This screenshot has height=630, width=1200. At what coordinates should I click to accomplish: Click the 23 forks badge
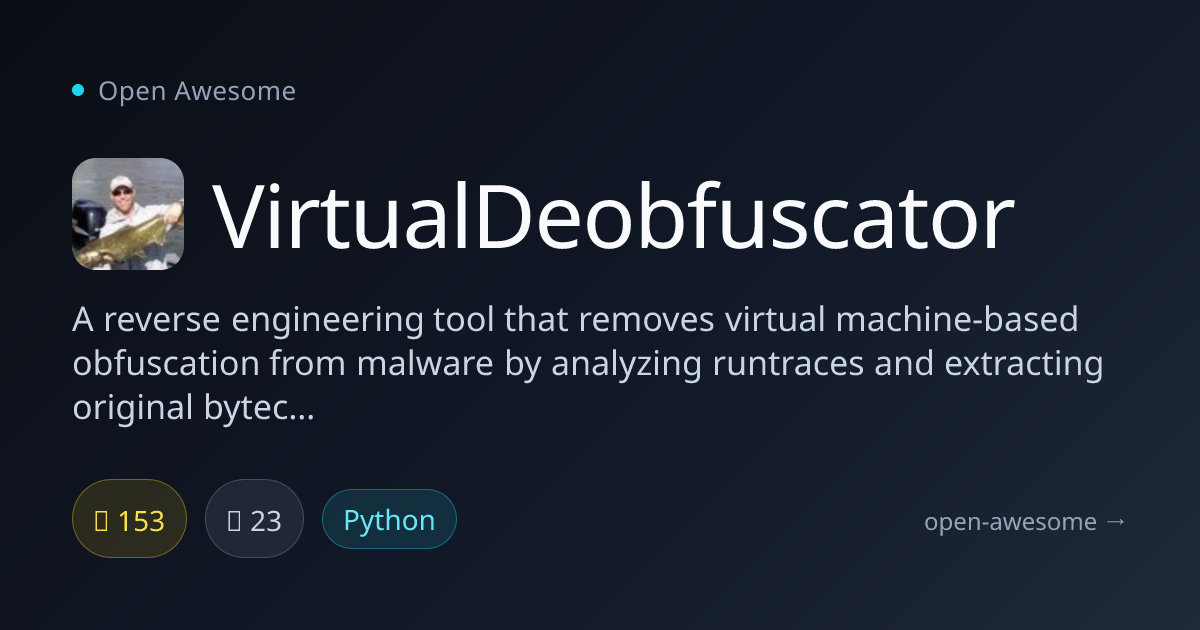pos(254,519)
